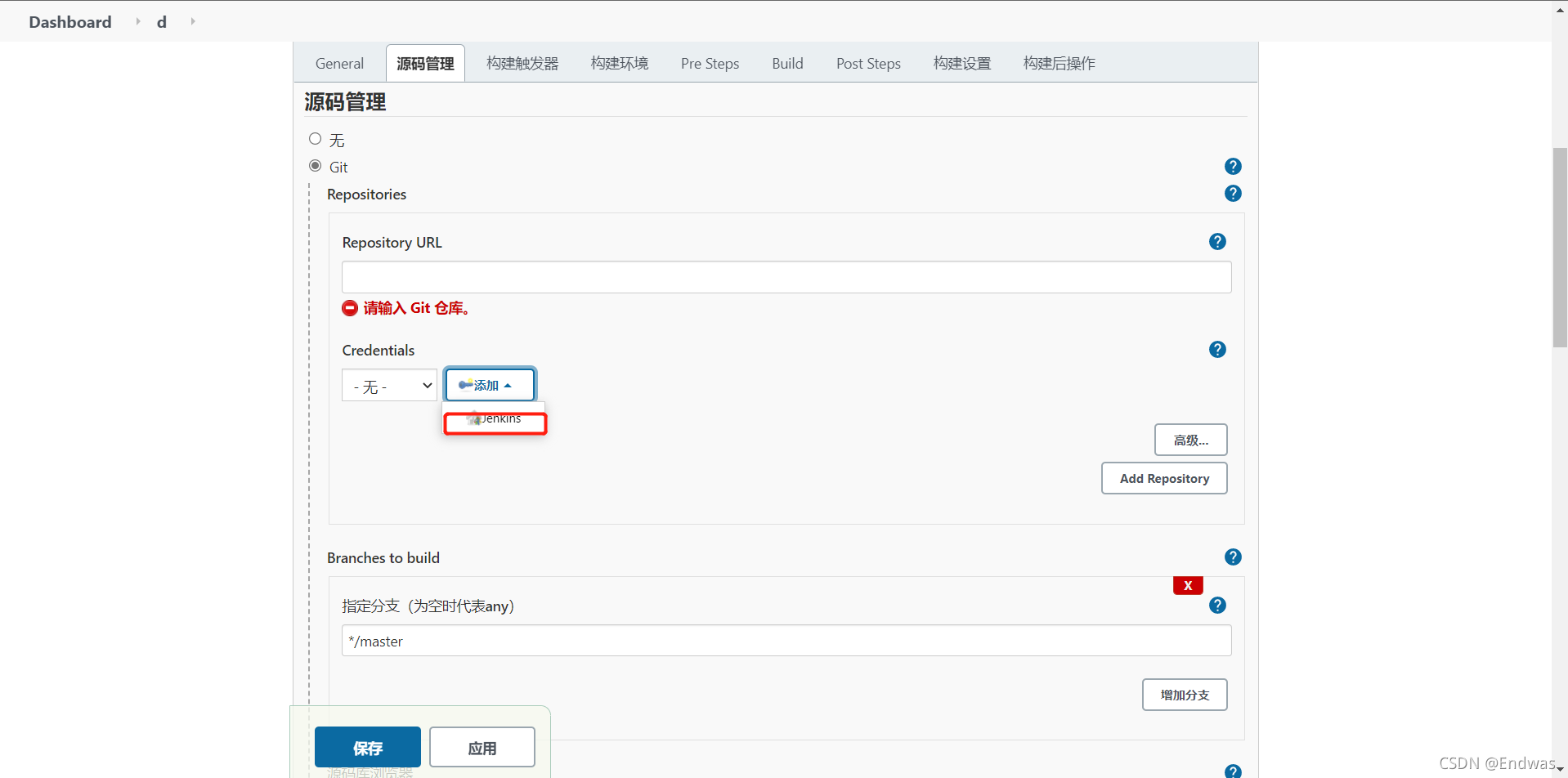Image resolution: width=1568 pixels, height=778 pixels.
Task: Open help for the Git option
Action: [1233, 167]
